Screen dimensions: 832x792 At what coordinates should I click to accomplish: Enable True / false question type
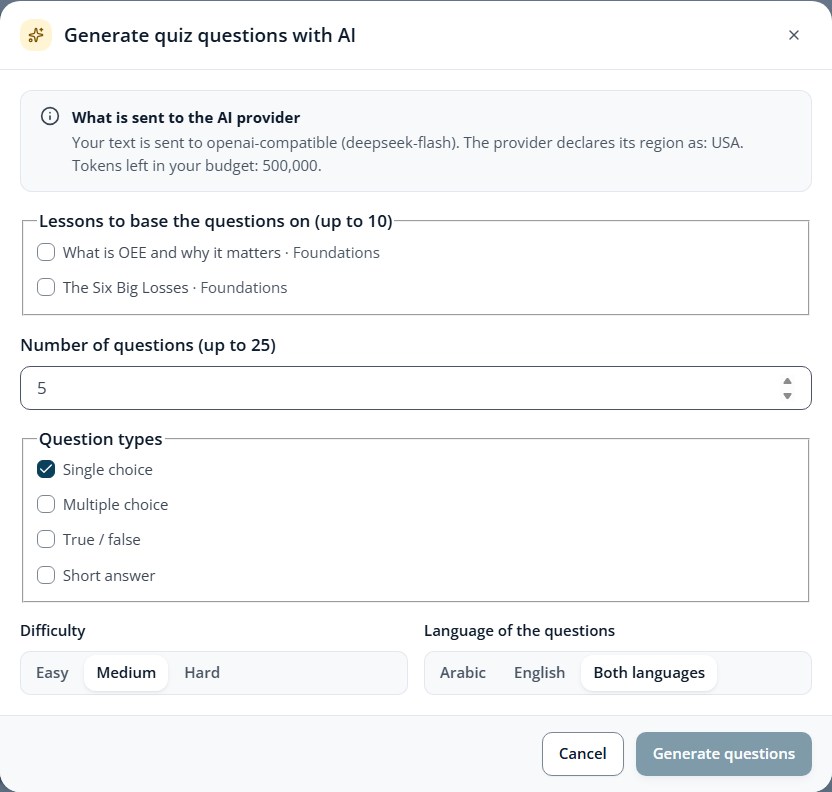(46, 539)
